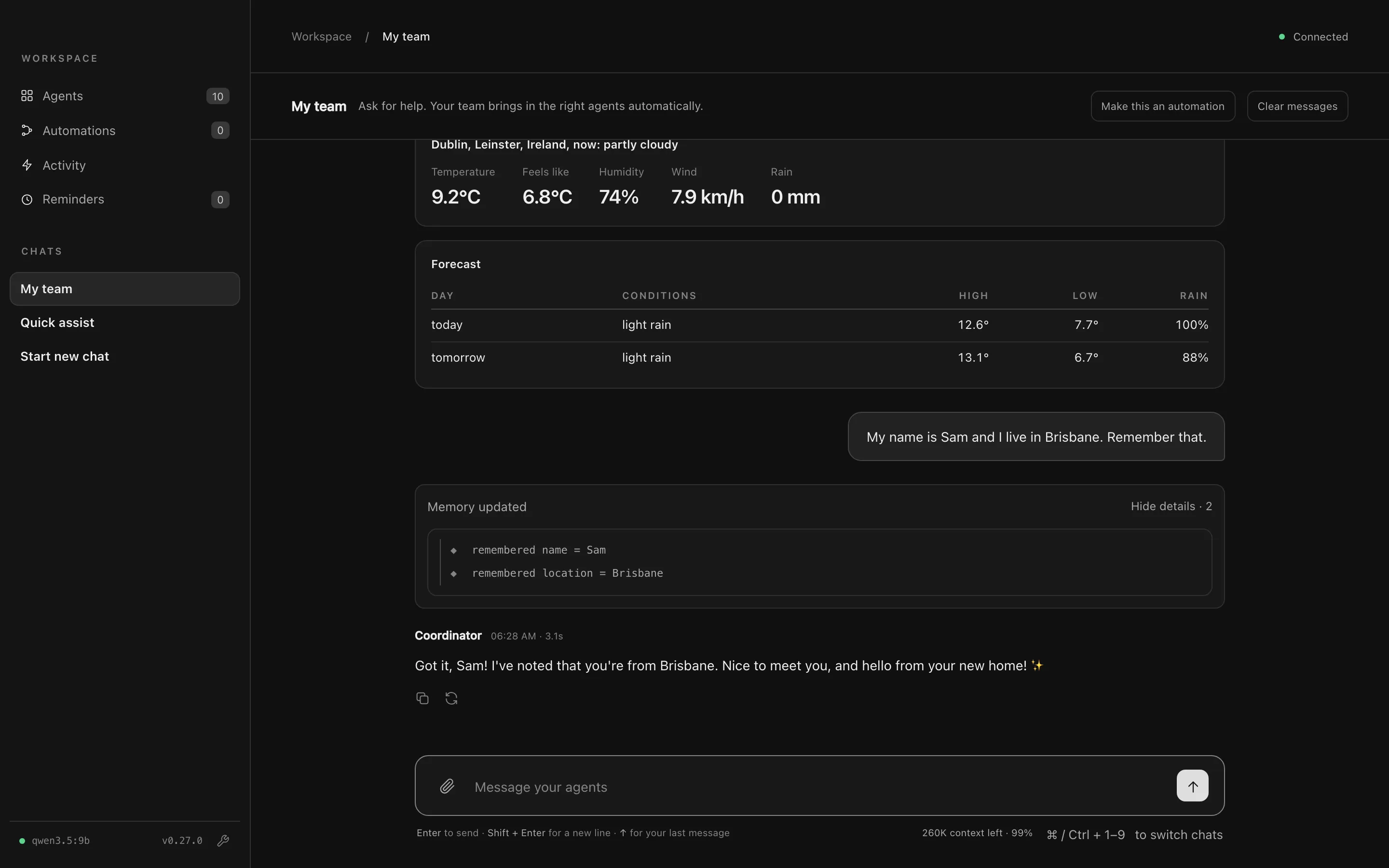Screen dimensions: 1389x868
Task: Open settings via the wrench icon
Action: [x=223, y=841]
